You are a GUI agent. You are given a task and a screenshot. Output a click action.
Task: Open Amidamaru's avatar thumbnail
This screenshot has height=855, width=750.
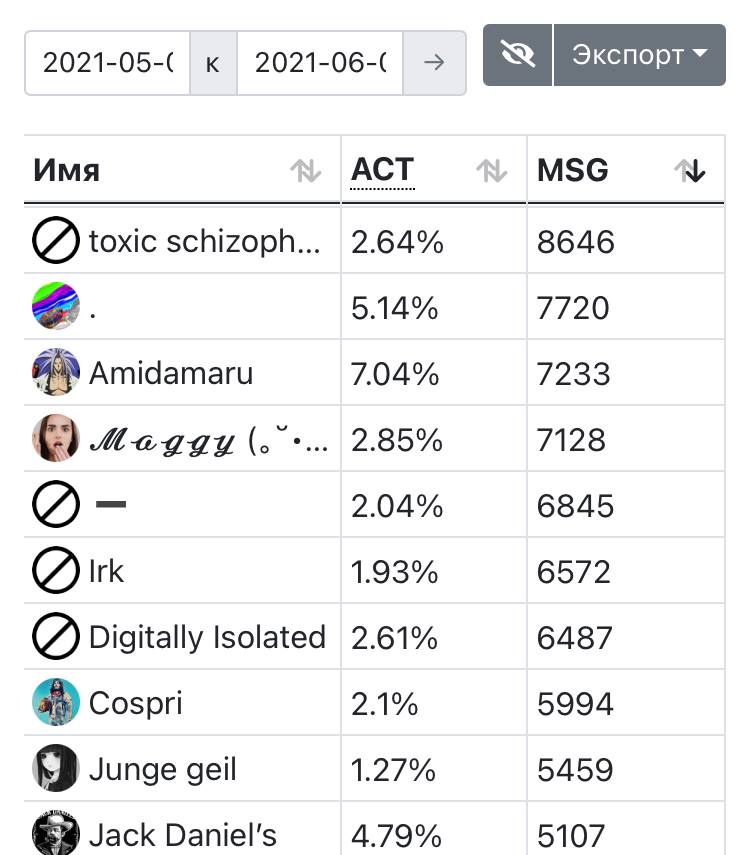(56, 372)
